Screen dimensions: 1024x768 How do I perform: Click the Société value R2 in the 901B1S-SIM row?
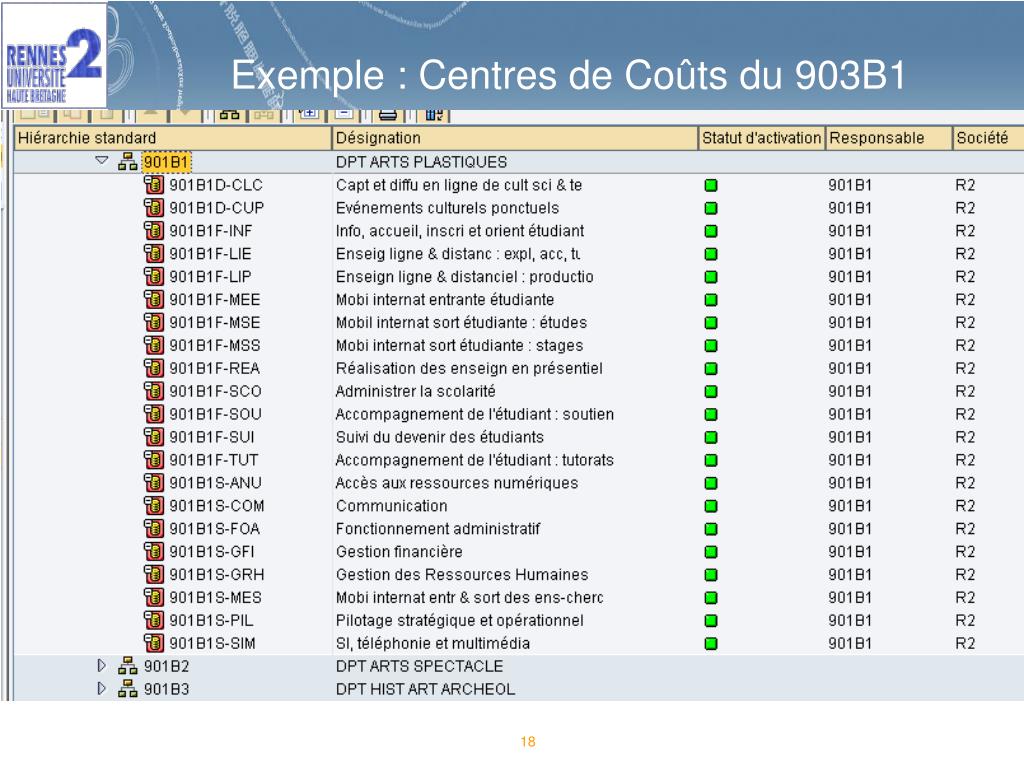coord(965,643)
